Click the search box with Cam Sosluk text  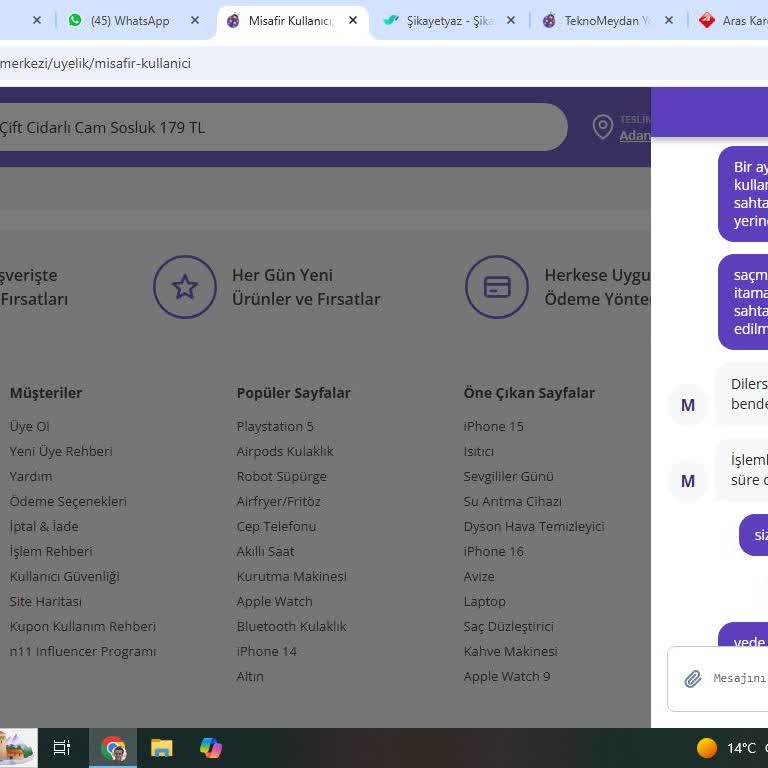pyautogui.click(x=283, y=127)
